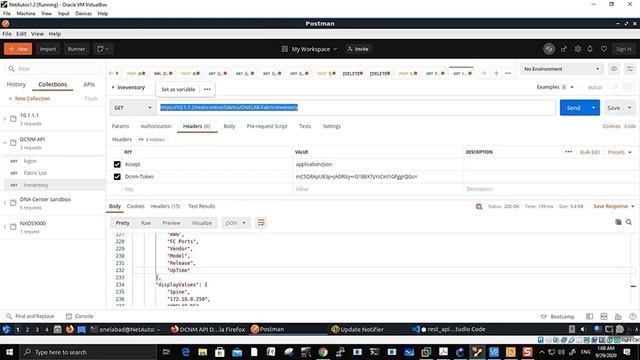Toggle the sidebar layout icon in the status bar
Screen dimensions: 640x360
589,316
